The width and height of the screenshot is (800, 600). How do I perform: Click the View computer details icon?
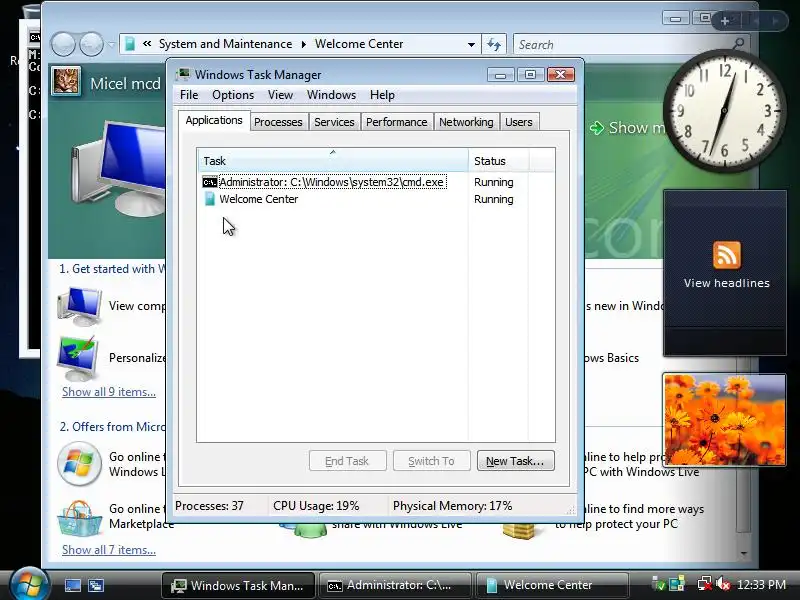(x=80, y=306)
